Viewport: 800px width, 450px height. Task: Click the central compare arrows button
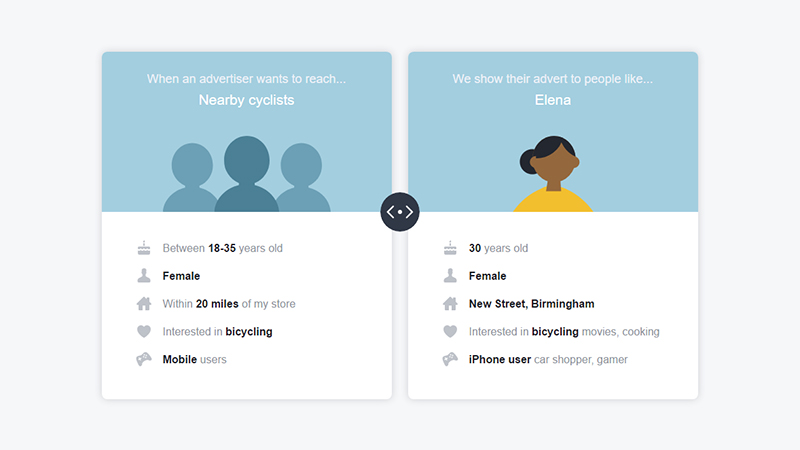pos(399,212)
